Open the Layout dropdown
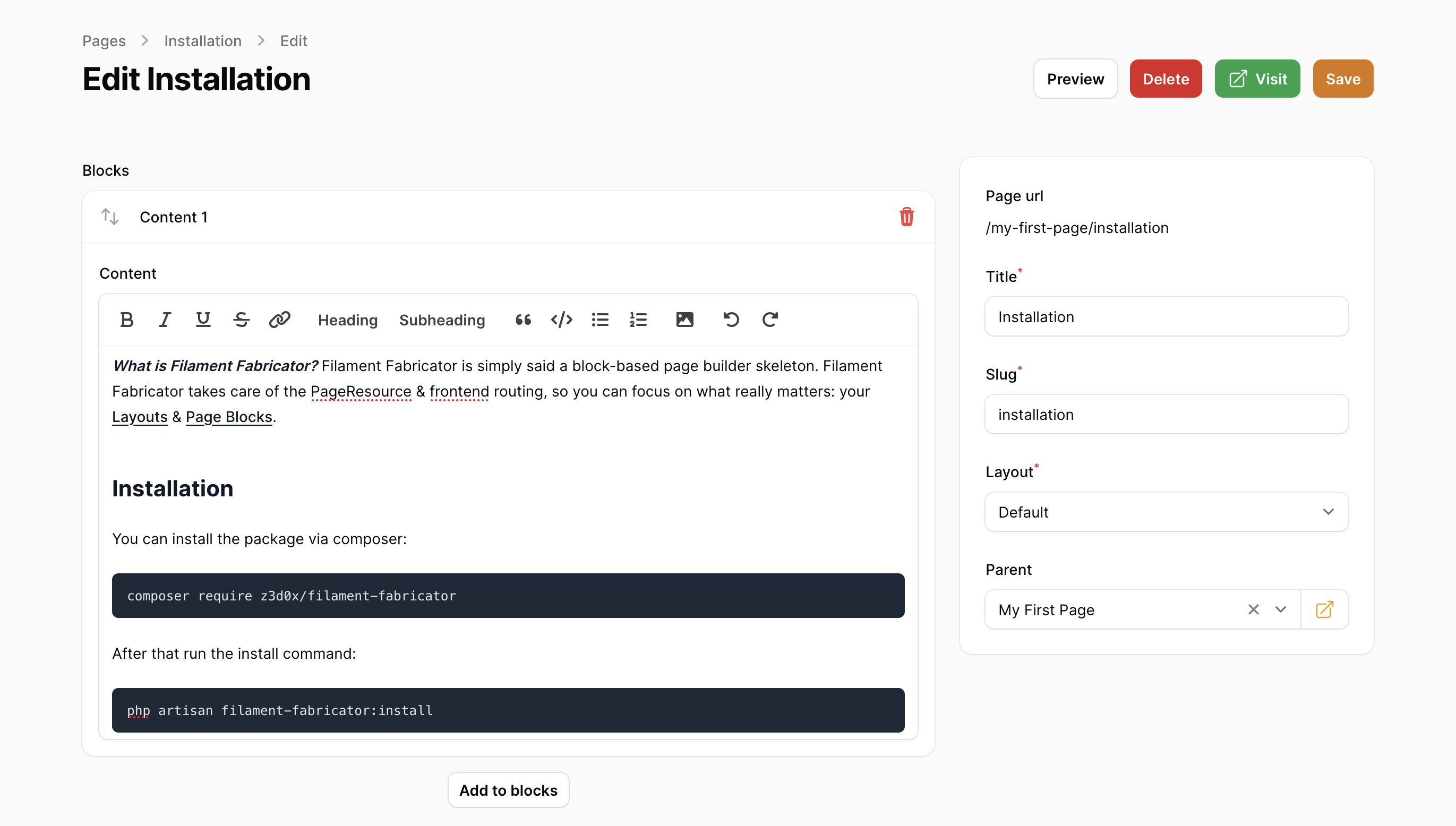 [x=1166, y=512]
